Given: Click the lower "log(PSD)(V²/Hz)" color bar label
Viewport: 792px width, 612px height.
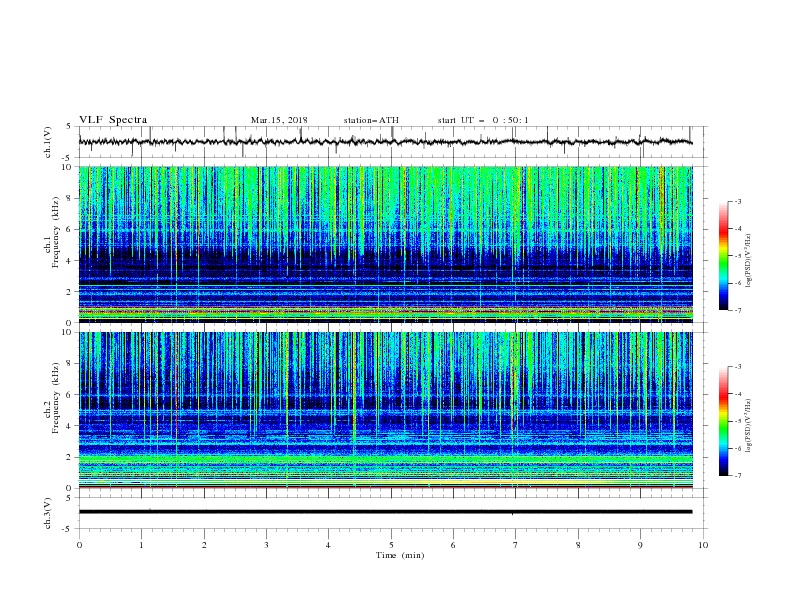Looking at the screenshot, I should click(x=749, y=425).
